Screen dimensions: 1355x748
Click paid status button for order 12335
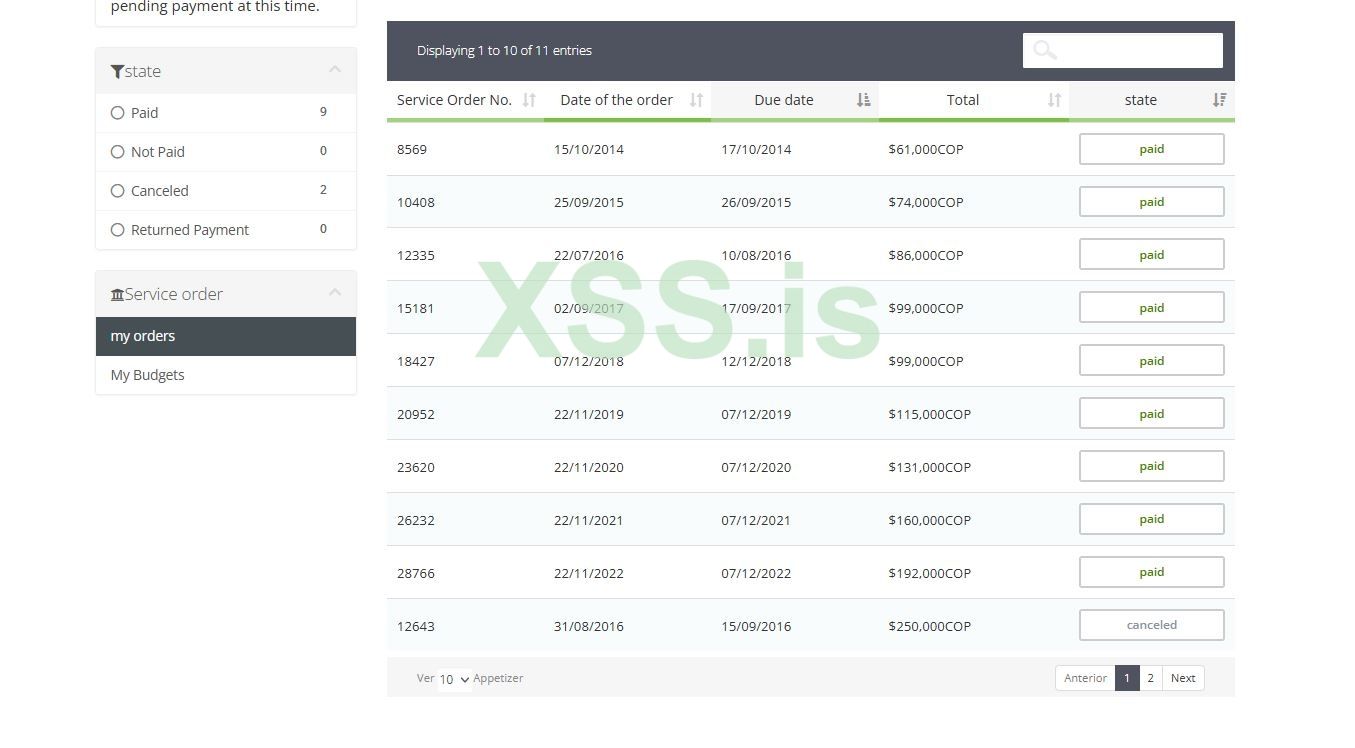[x=1152, y=255]
